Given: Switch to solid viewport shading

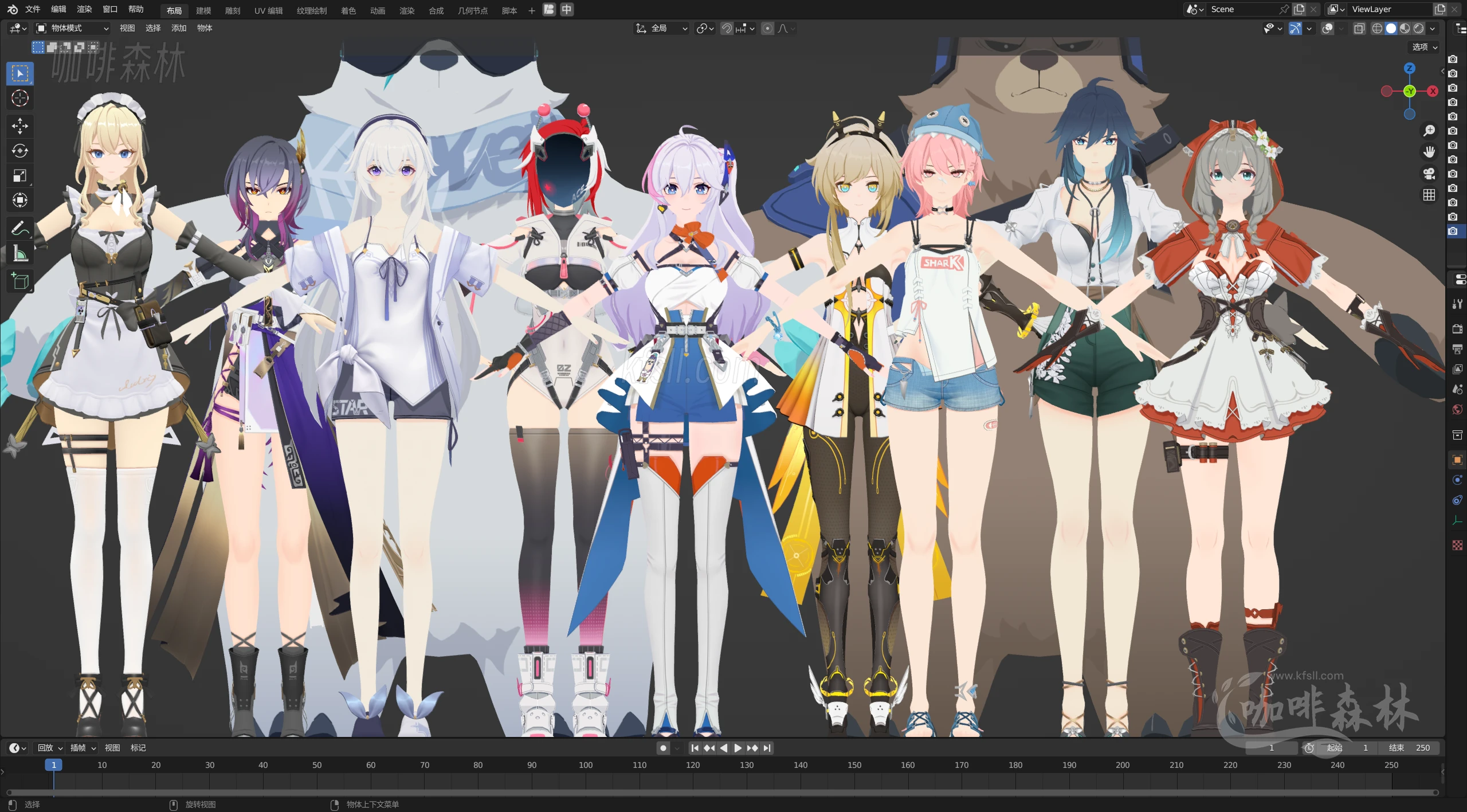Looking at the screenshot, I should (1391, 28).
